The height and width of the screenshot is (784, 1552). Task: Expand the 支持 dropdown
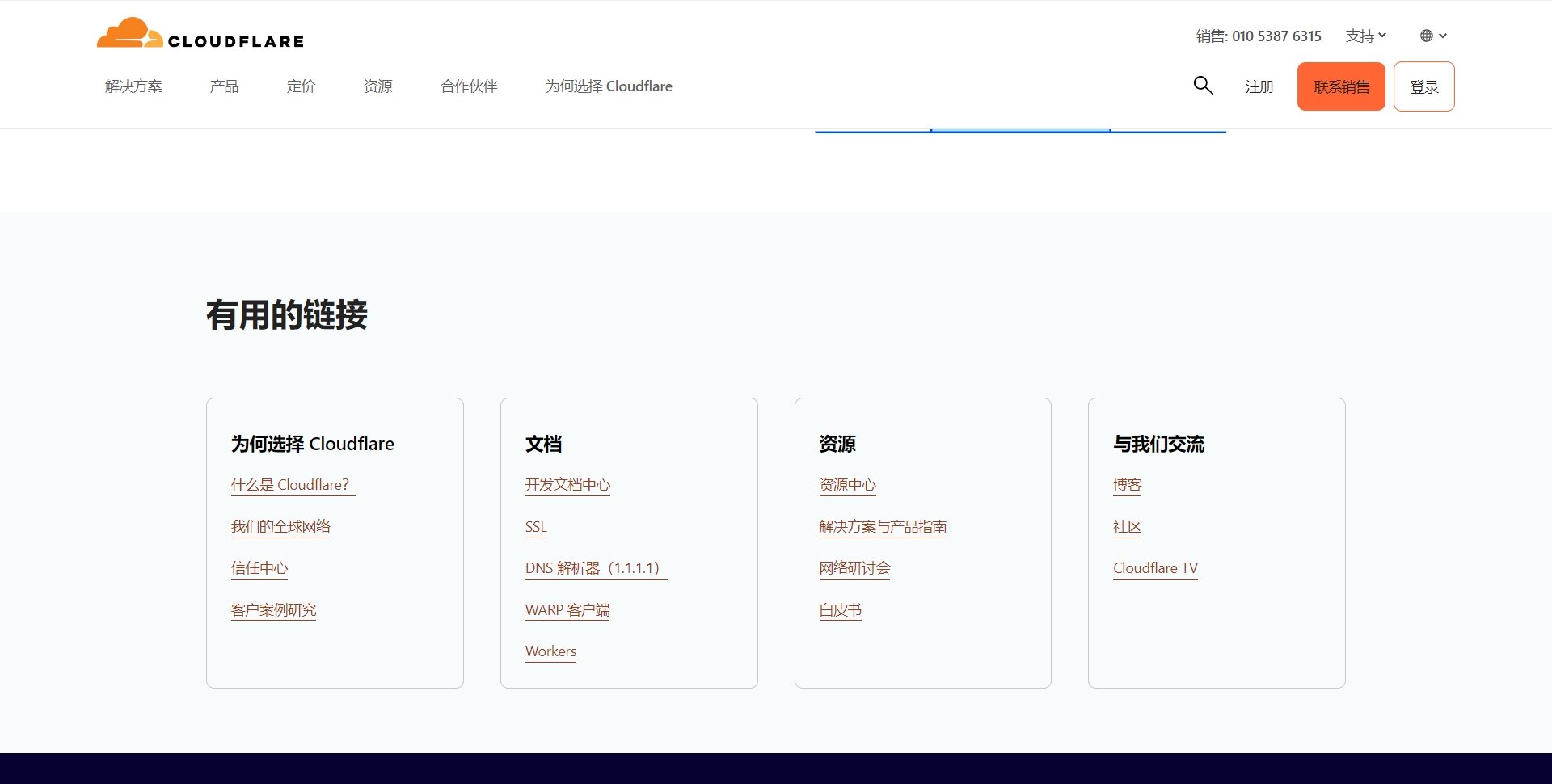[x=1364, y=36]
